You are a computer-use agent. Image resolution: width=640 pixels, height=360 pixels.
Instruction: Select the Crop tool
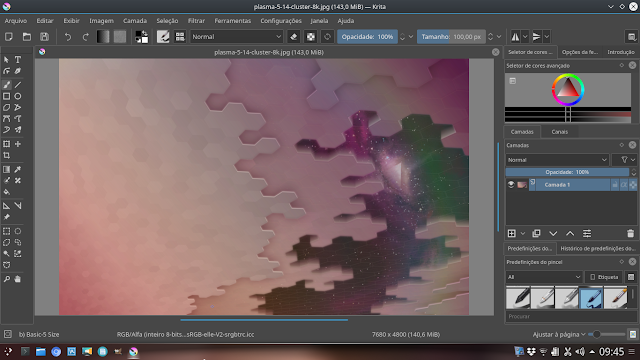[7, 156]
